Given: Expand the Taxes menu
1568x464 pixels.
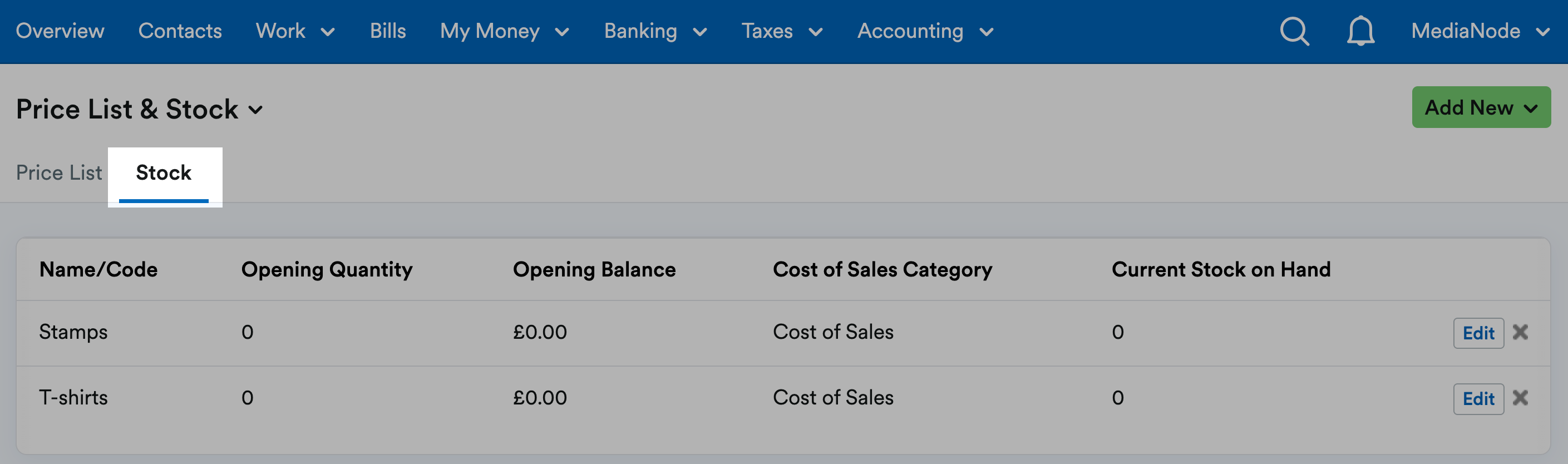Looking at the screenshot, I should point(782,31).
